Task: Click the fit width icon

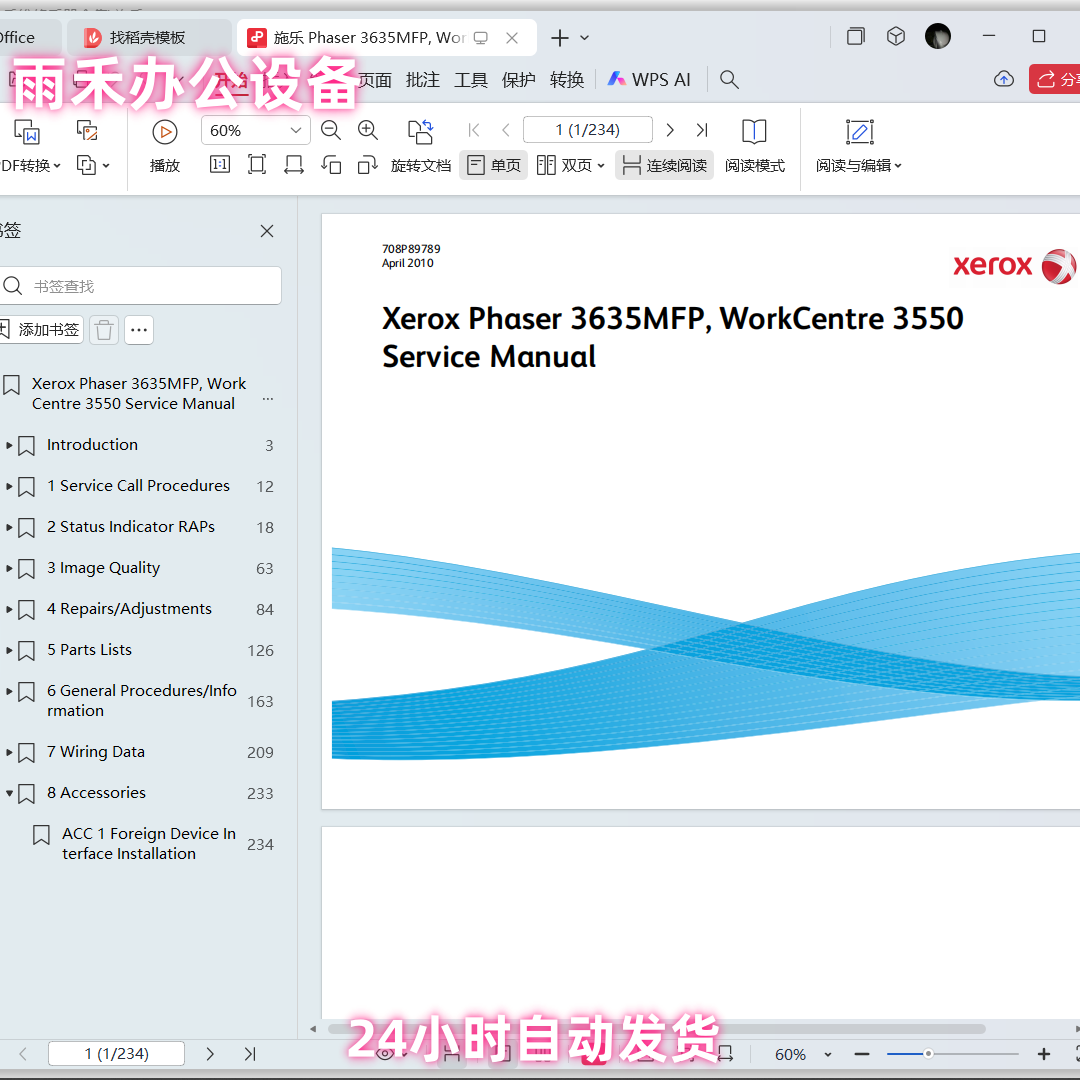Action: click(x=294, y=165)
